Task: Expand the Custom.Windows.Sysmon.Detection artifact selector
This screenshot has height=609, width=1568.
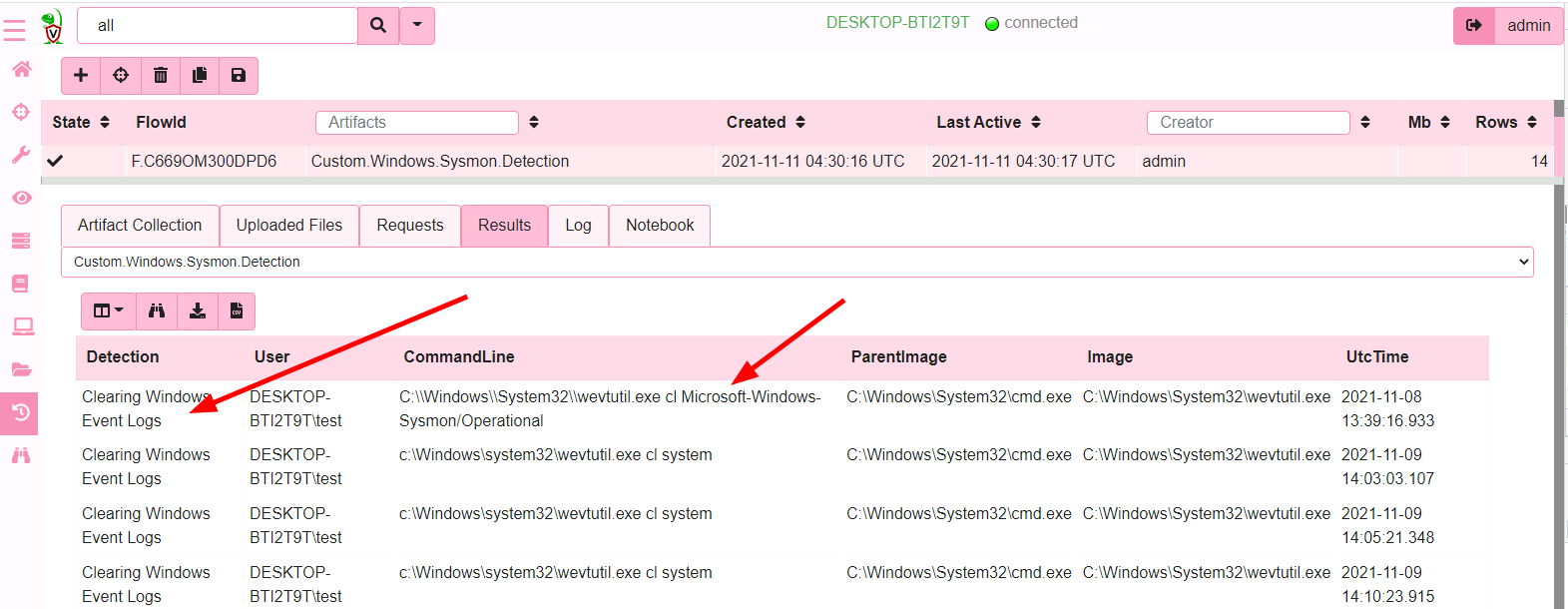Action: click(796, 262)
